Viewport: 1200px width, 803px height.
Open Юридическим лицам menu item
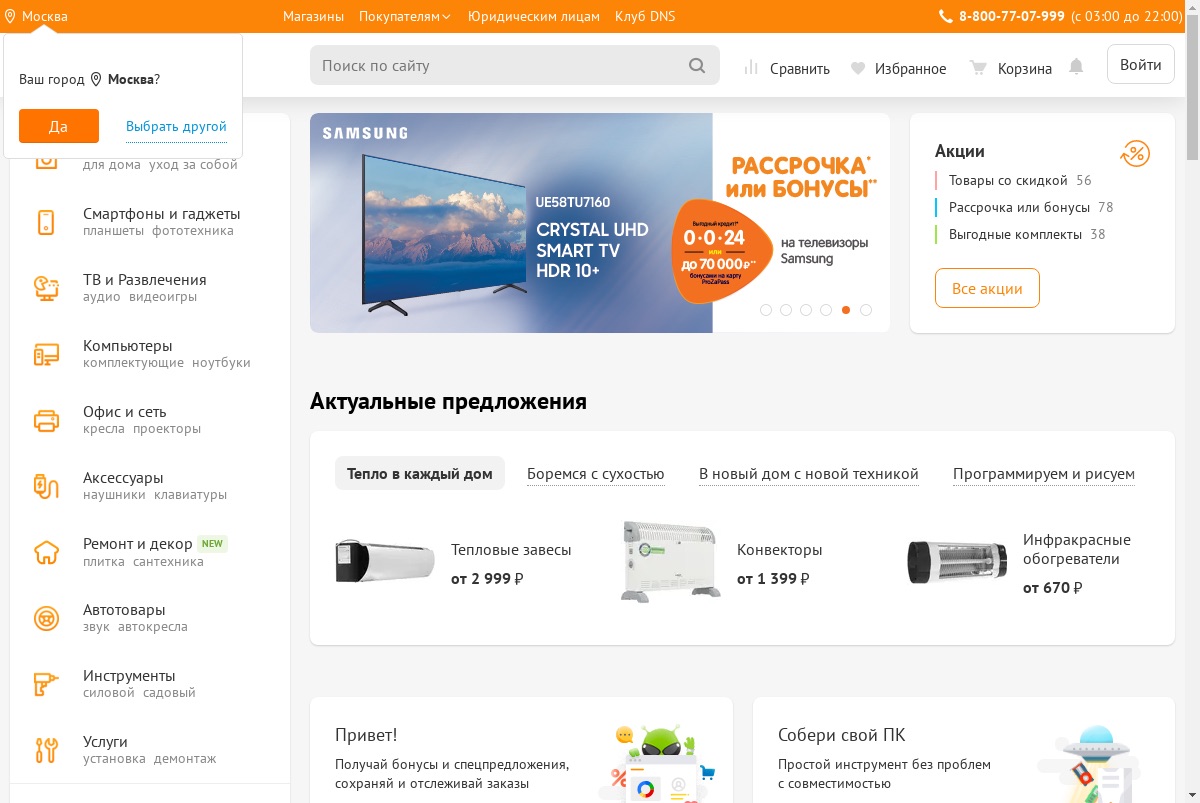click(x=534, y=16)
